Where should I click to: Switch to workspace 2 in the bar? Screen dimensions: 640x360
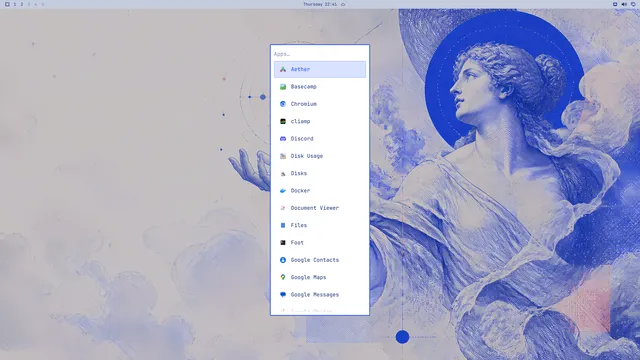[22, 4]
